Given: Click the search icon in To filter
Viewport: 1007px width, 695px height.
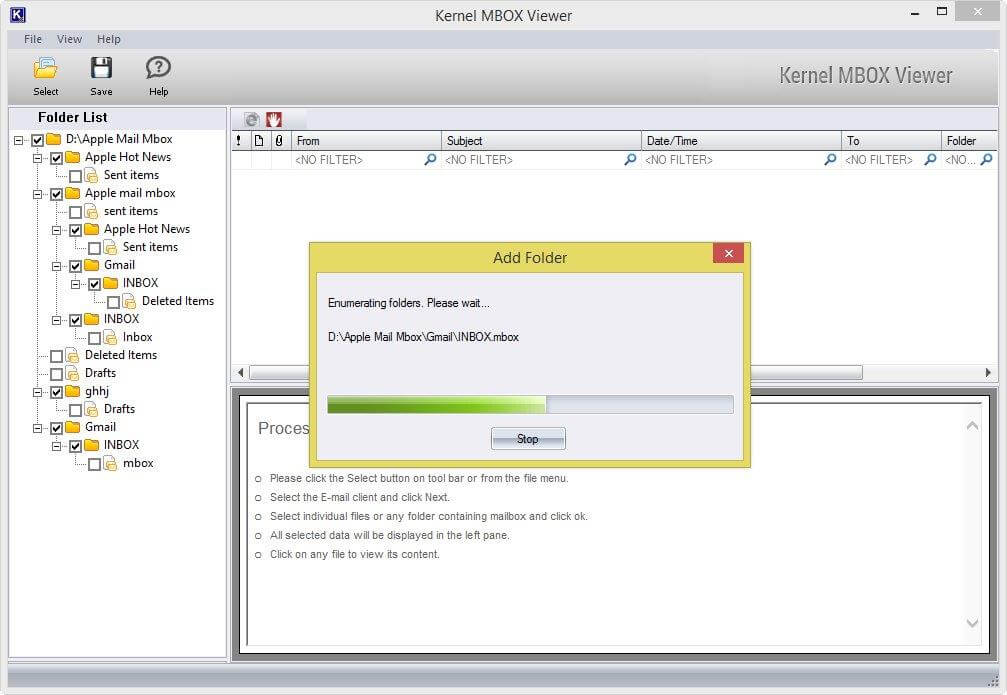Looking at the screenshot, I should 930,159.
